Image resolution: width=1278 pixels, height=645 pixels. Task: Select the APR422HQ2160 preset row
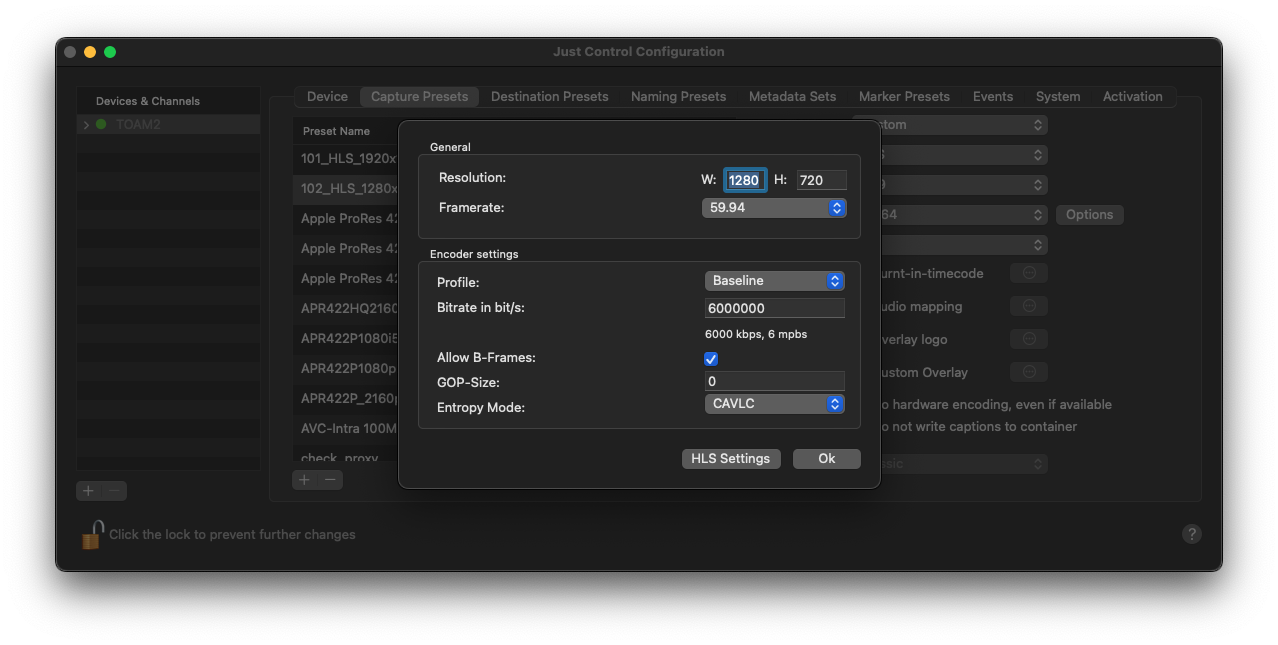pos(347,308)
